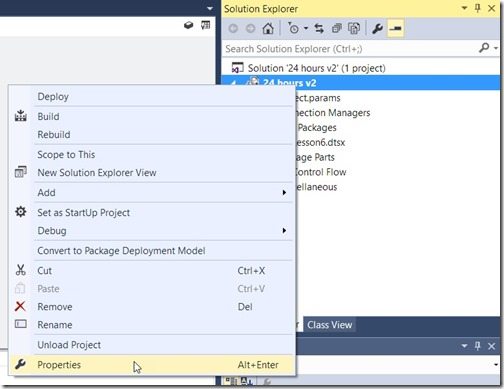Click the Pending Changes Filter clock icon
The image size is (504, 389).
coord(293,29)
